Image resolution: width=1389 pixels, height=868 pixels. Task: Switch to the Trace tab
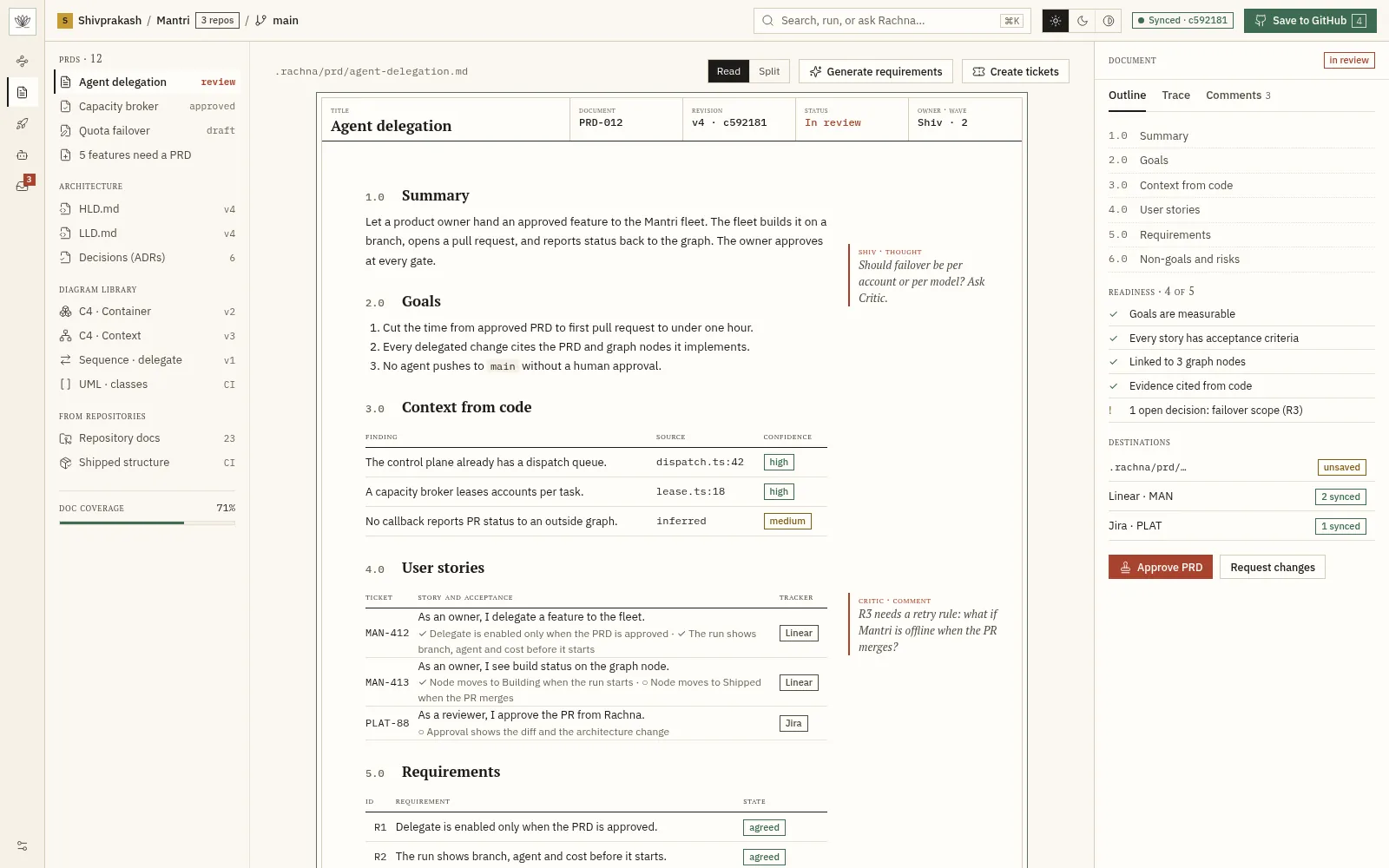tap(1175, 95)
